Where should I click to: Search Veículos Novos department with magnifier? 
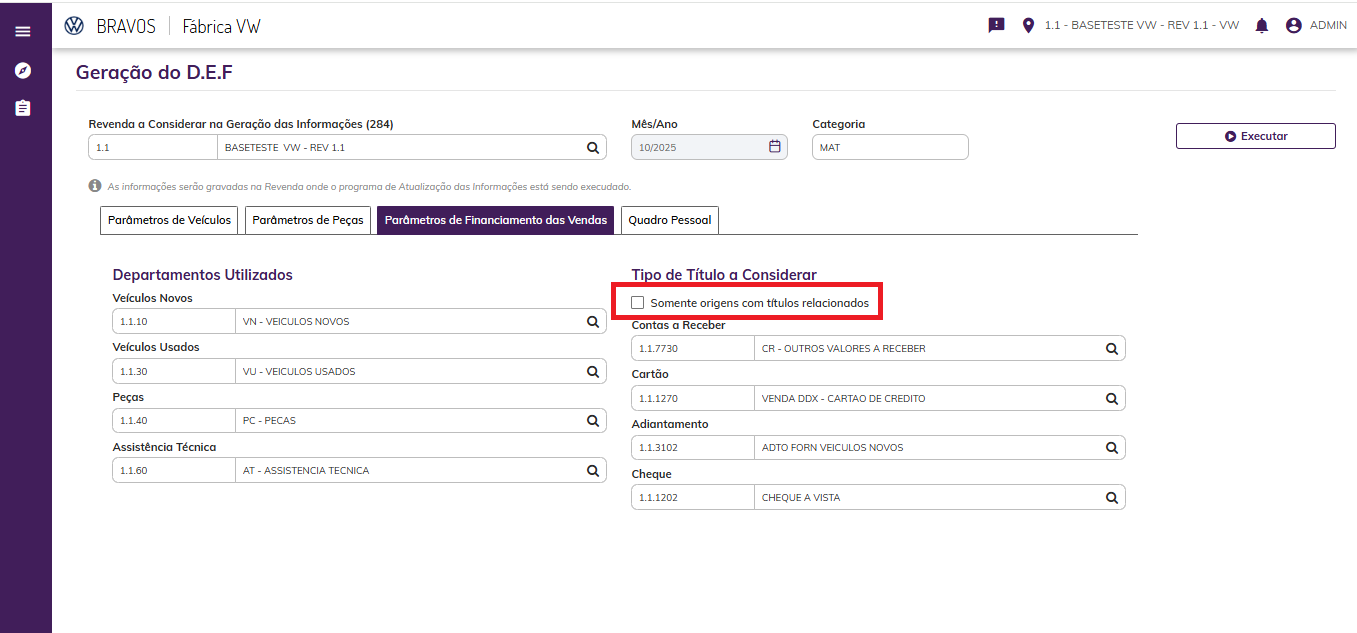(x=593, y=322)
